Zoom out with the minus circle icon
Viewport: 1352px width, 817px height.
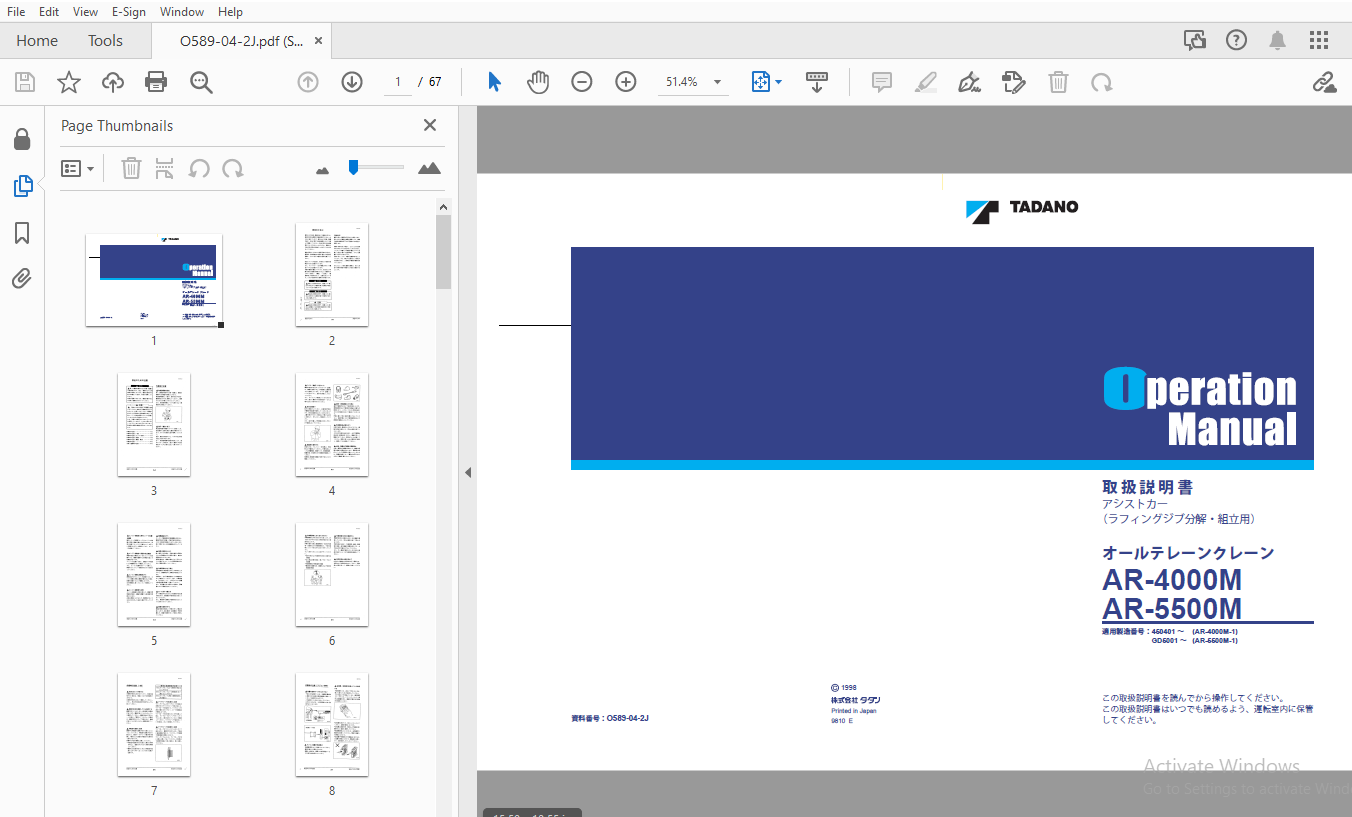(582, 82)
